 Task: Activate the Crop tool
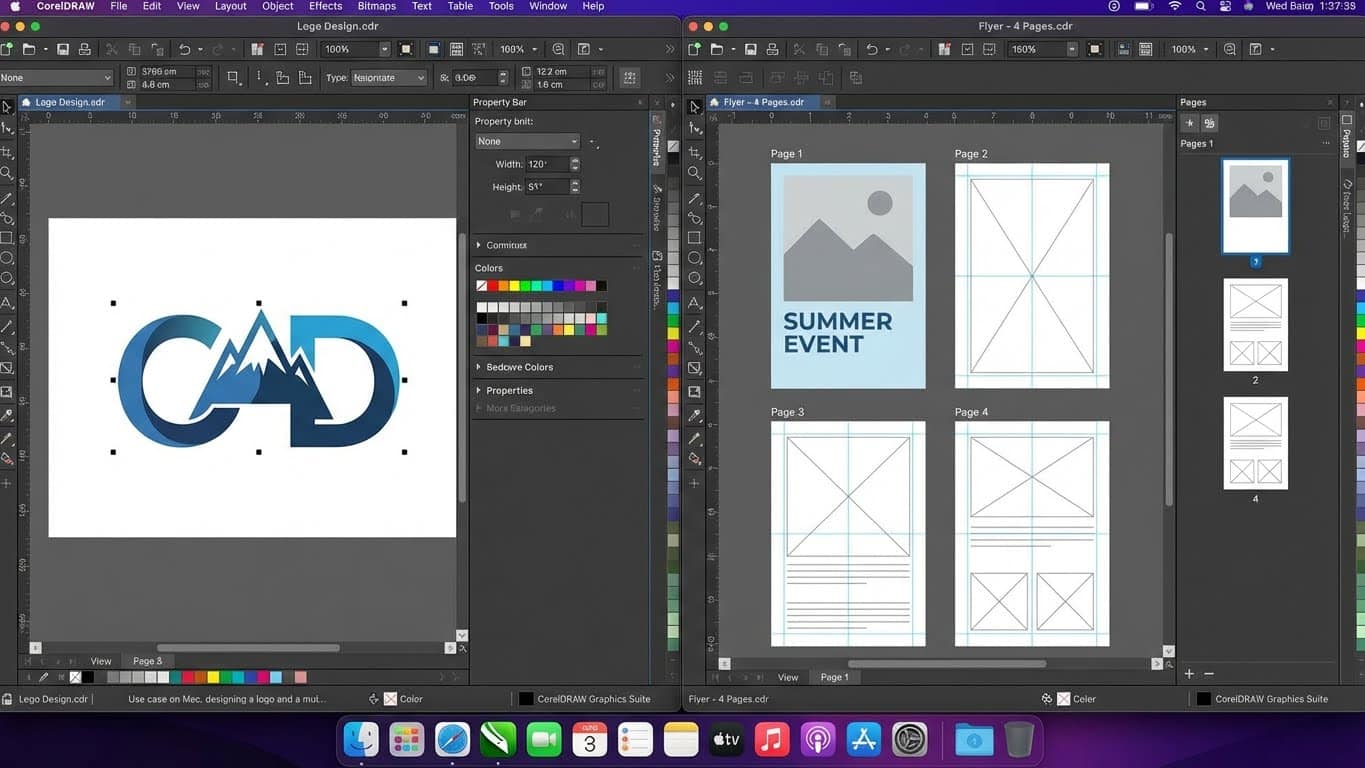pyautogui.click(x=7, y=150)
